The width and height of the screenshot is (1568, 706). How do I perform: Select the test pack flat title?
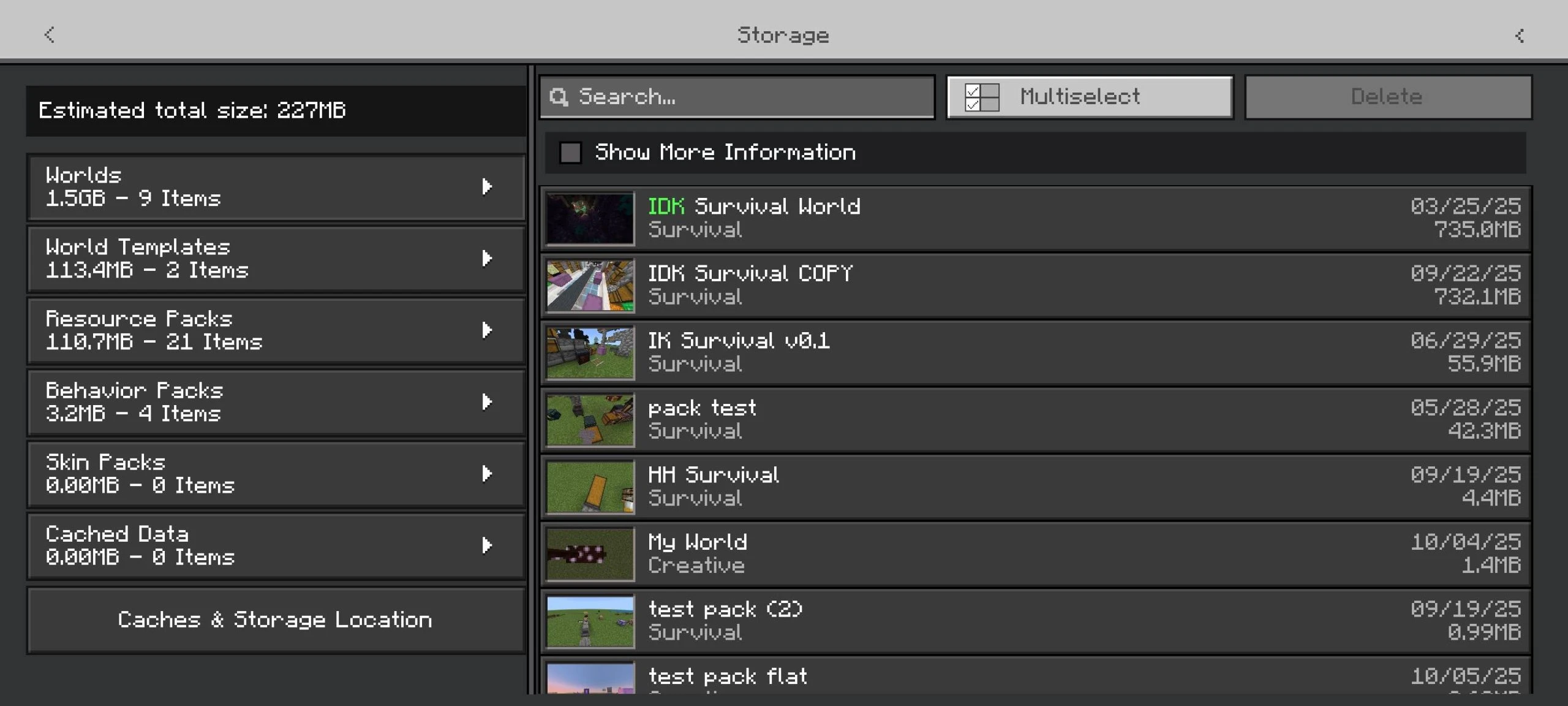click(x=728, y=677)
